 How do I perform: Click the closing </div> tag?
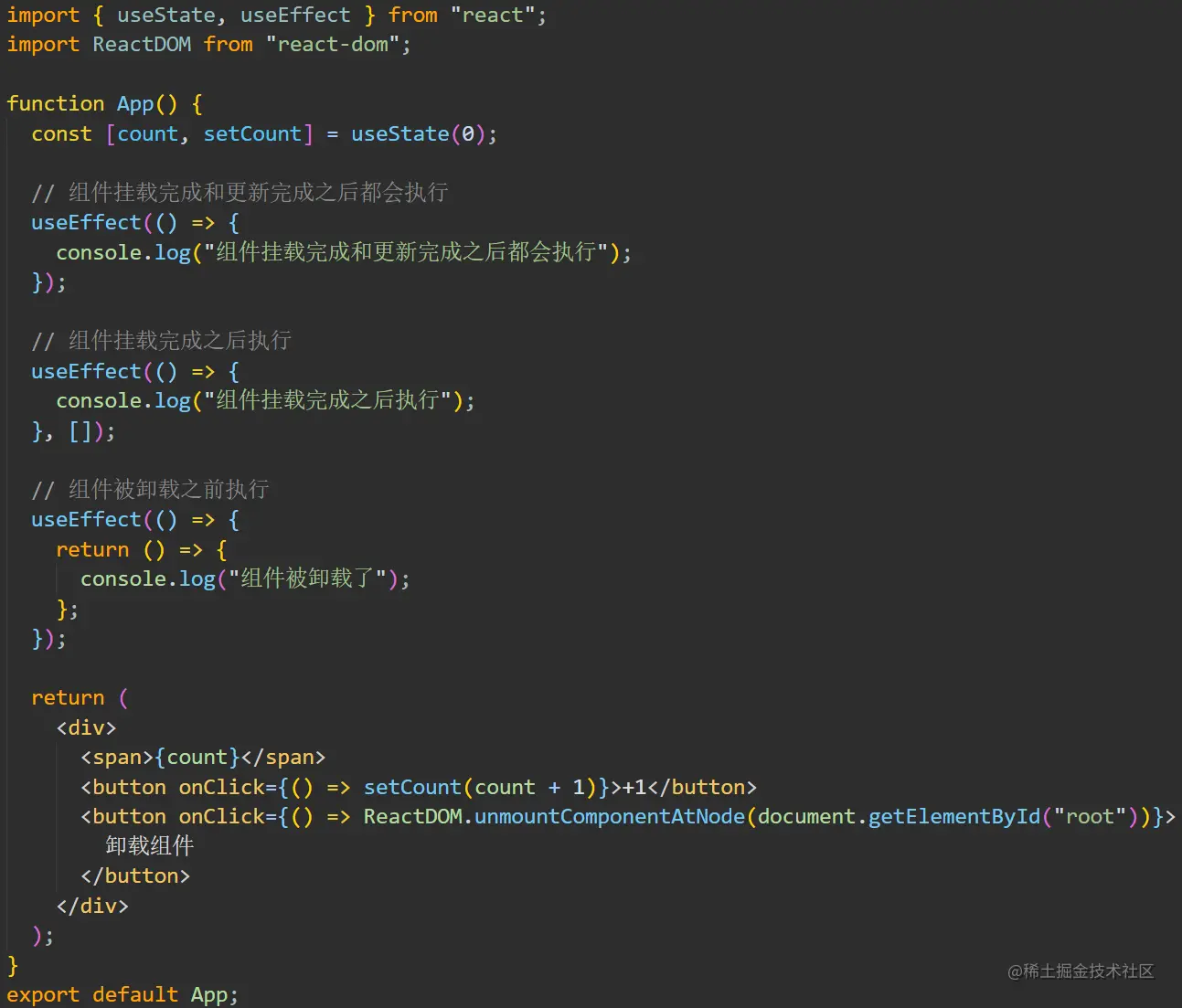pyautogui.click(x=92, y=906)
